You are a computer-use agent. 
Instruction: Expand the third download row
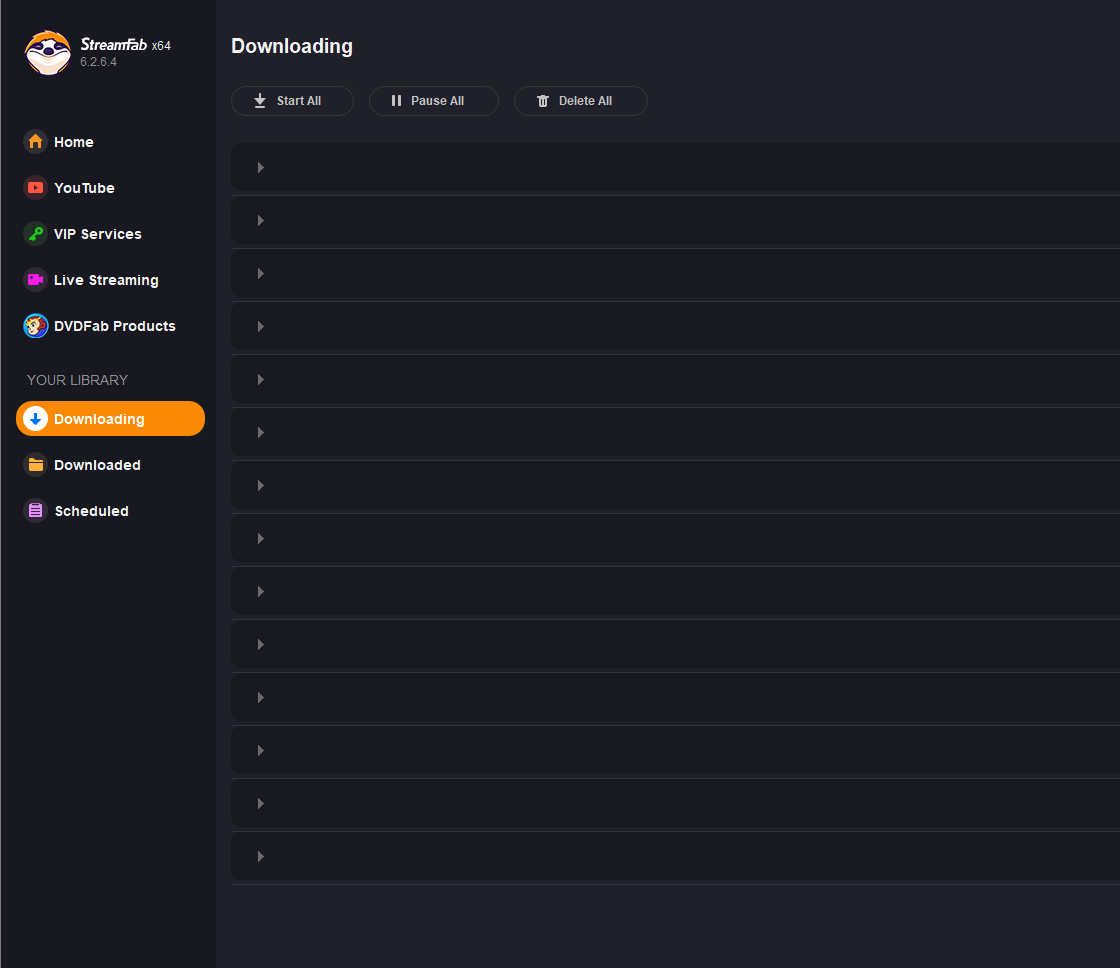[260, 274]
